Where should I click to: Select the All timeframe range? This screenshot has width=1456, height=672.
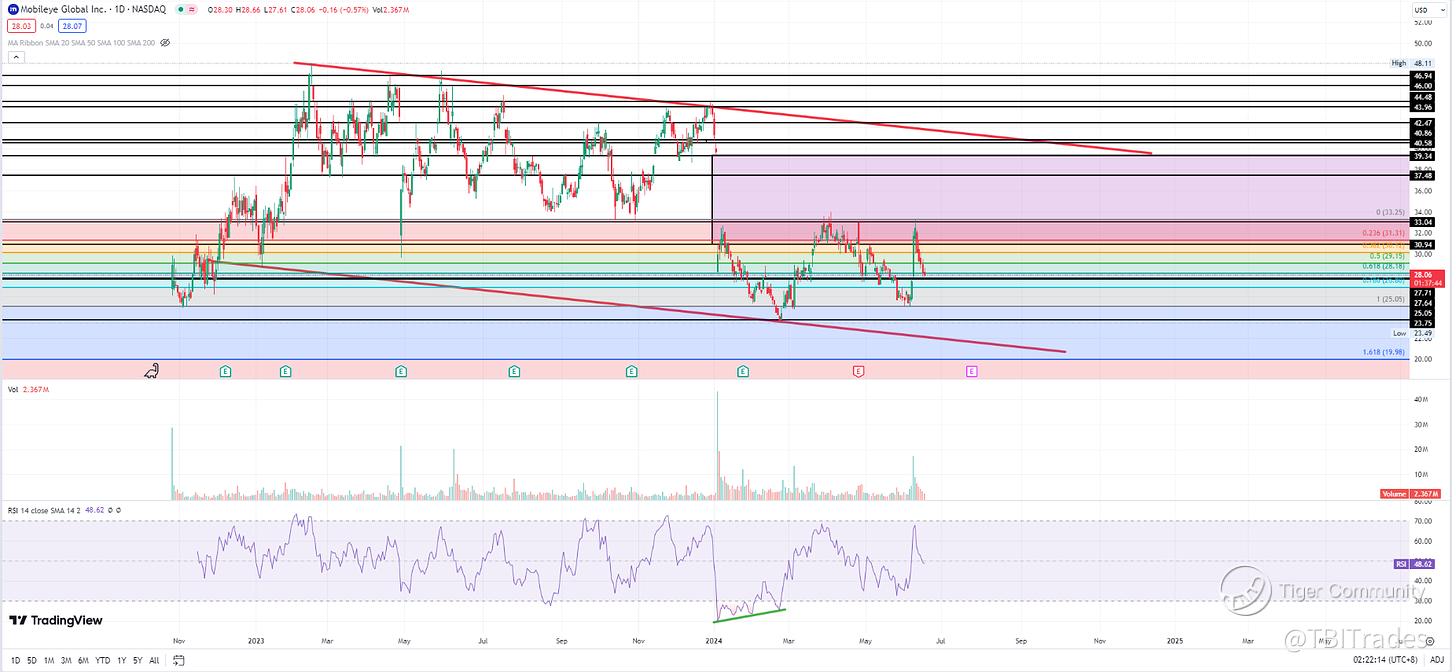click(153, 660)
